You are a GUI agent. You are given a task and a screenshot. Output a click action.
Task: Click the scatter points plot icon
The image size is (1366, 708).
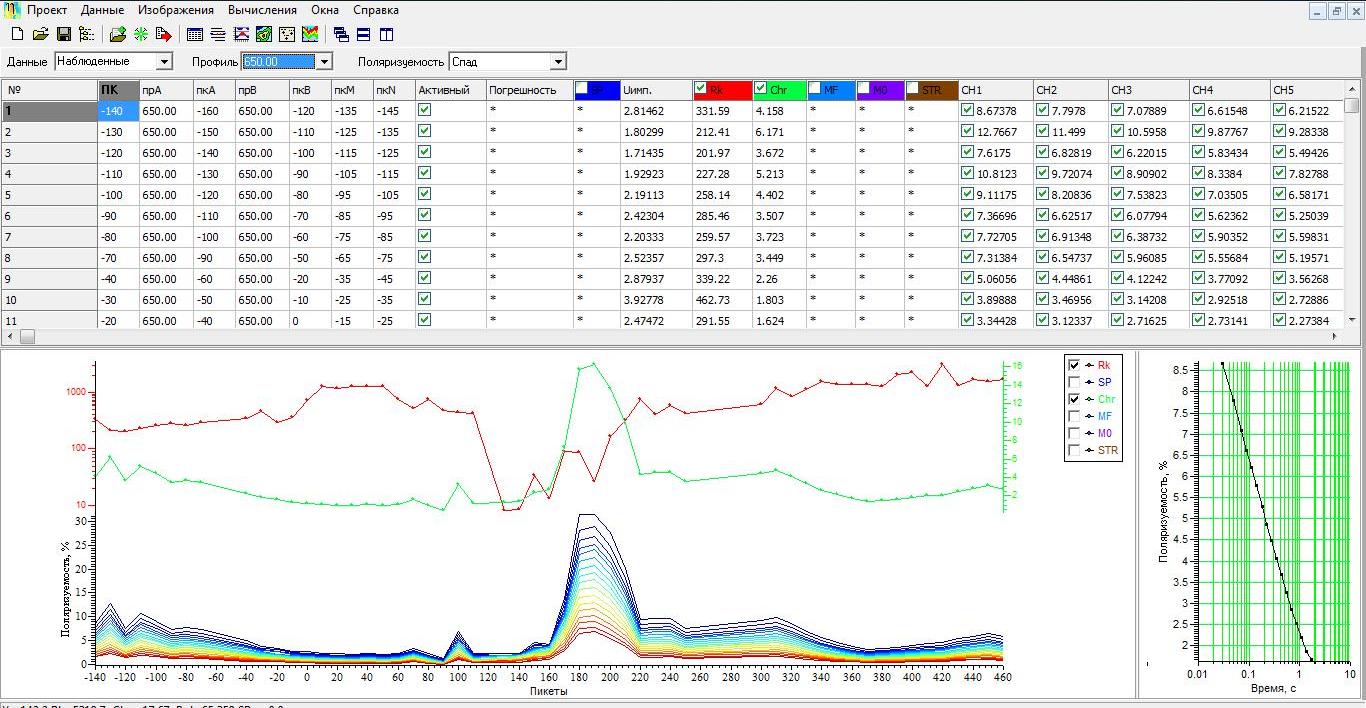click(x=287, y=34)
